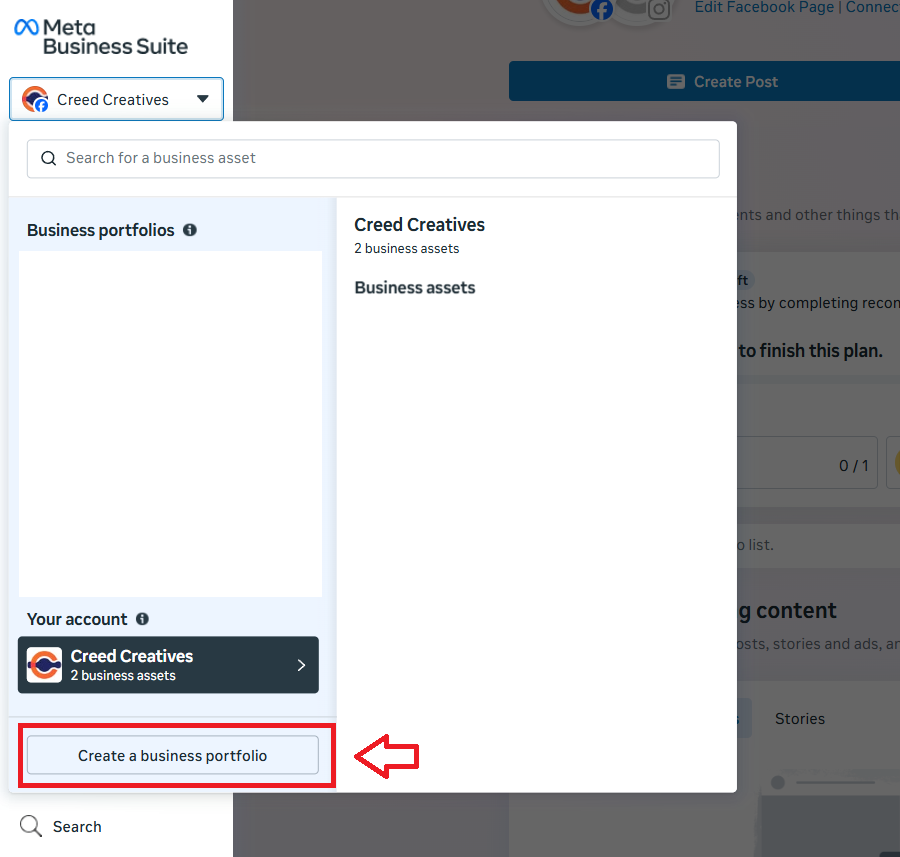Open the Creed Creatives account dropdown
Image resolution: width=900 pixels, height=857 pixels.
(117, 99)
